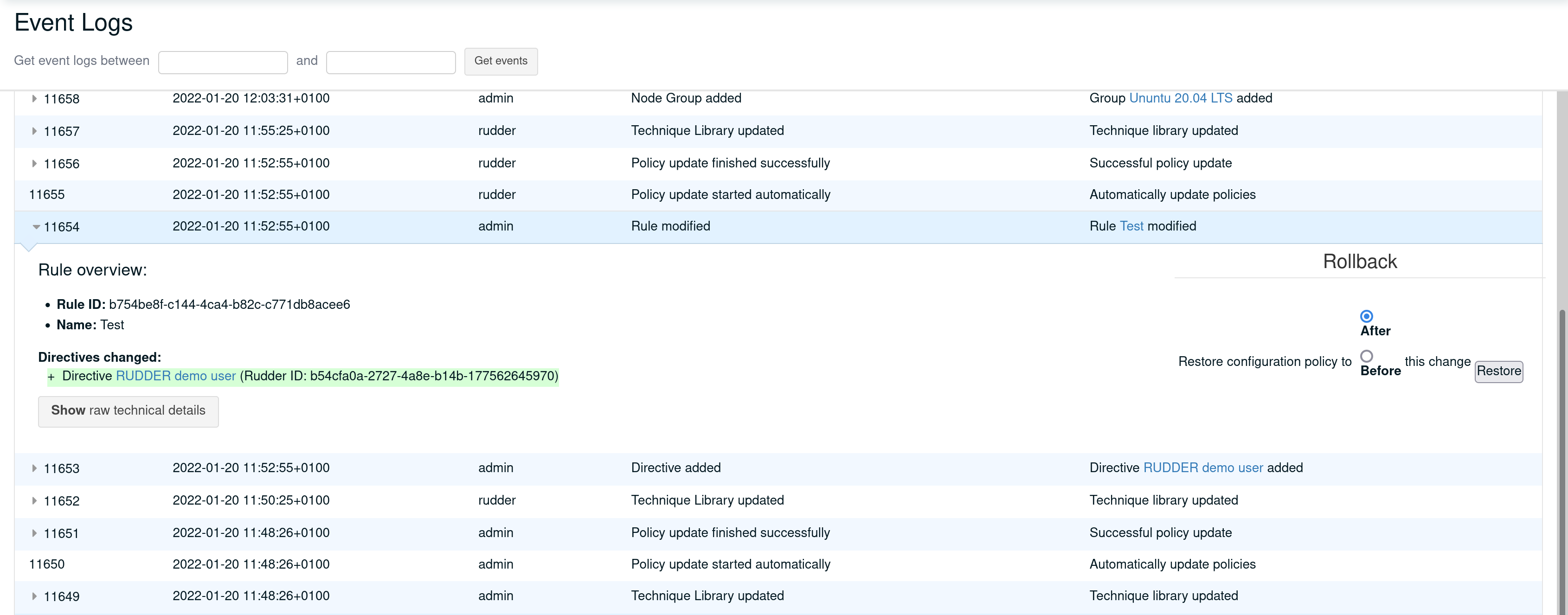This screenshot has height=615, width=1568.
Task: Expand event 11652 Technique Library updated entry
Action: coord(35,500)
